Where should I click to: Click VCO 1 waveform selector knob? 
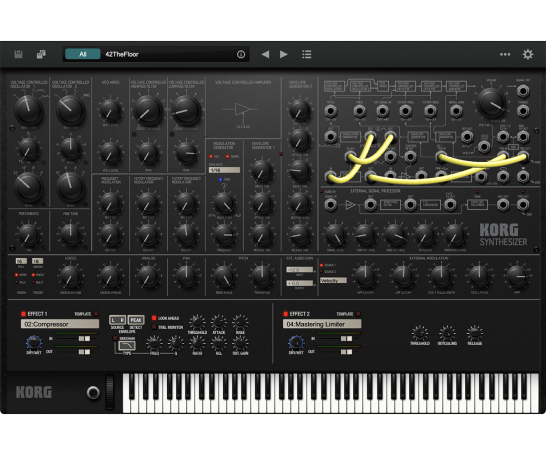click(29, 110)
